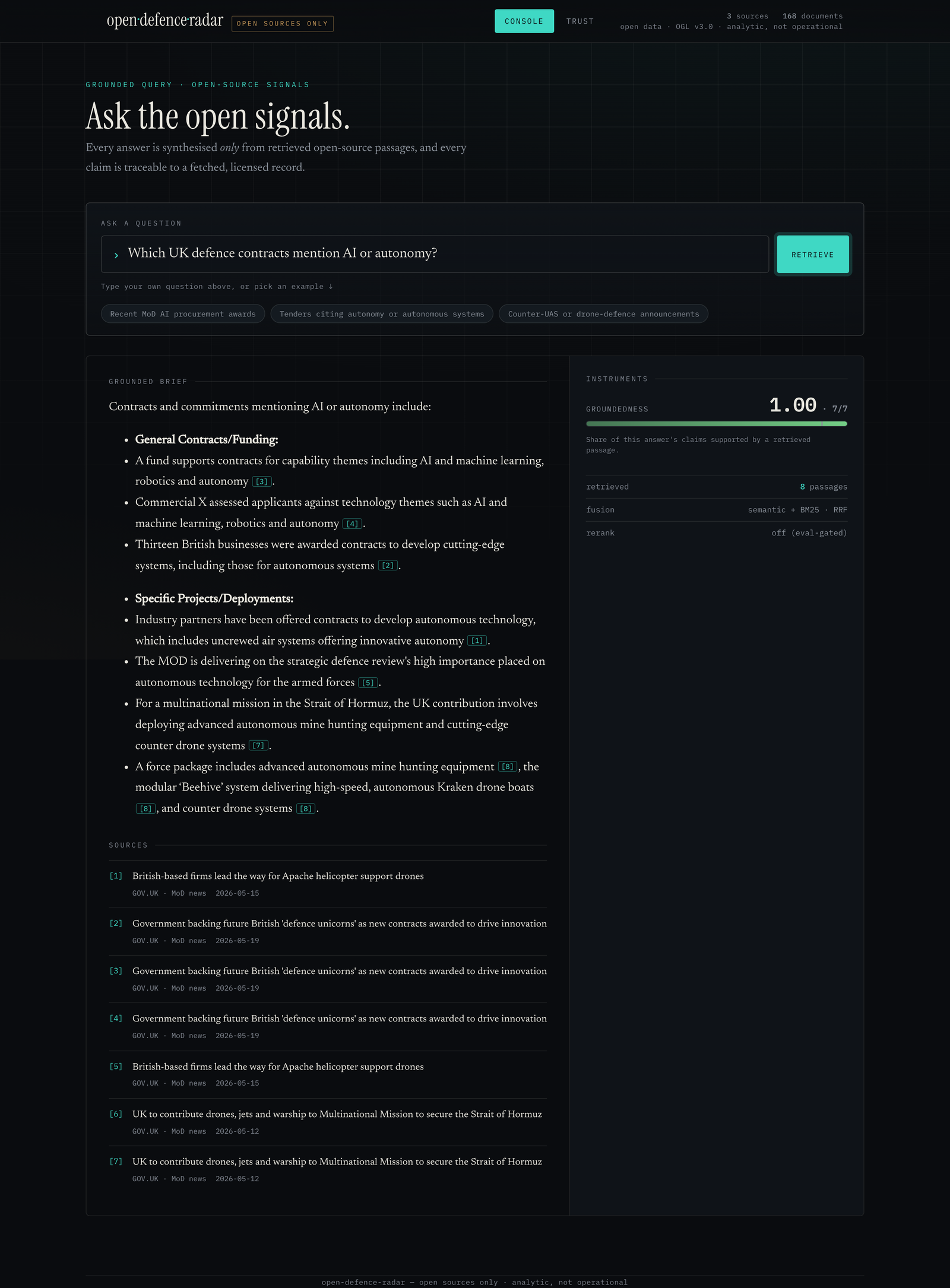
Task: Pick the 'Recent MoD AI procurement awards' example
Action: [183, 314]
